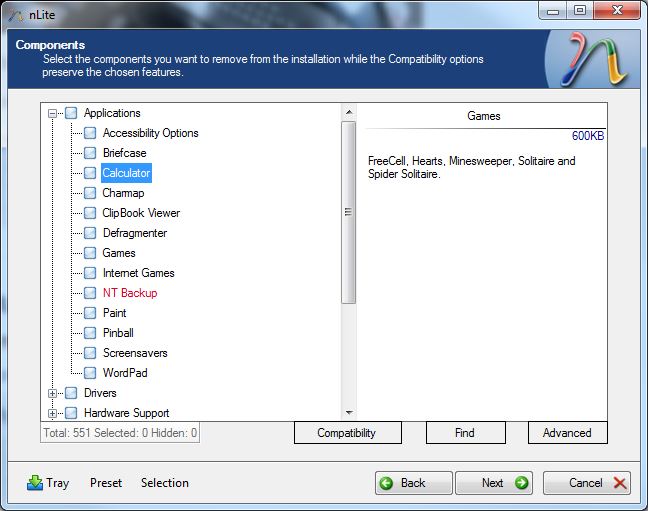Collapse the Applications tree node

[52, 113]
